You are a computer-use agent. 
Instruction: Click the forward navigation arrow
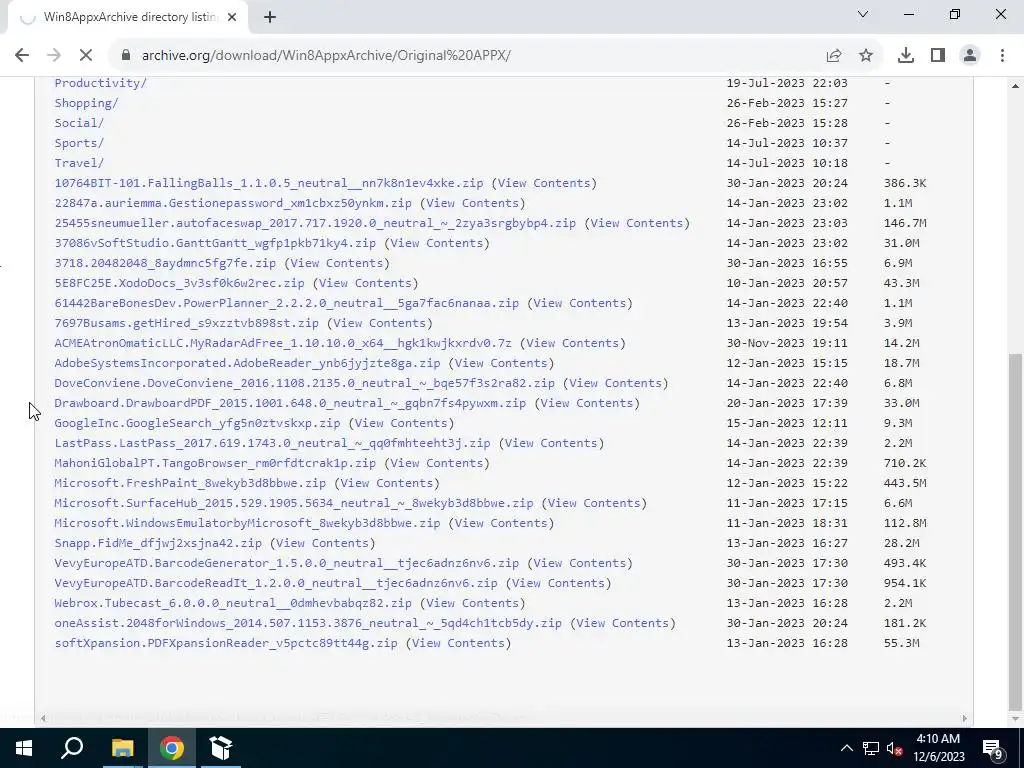click(x=54, y=56)
